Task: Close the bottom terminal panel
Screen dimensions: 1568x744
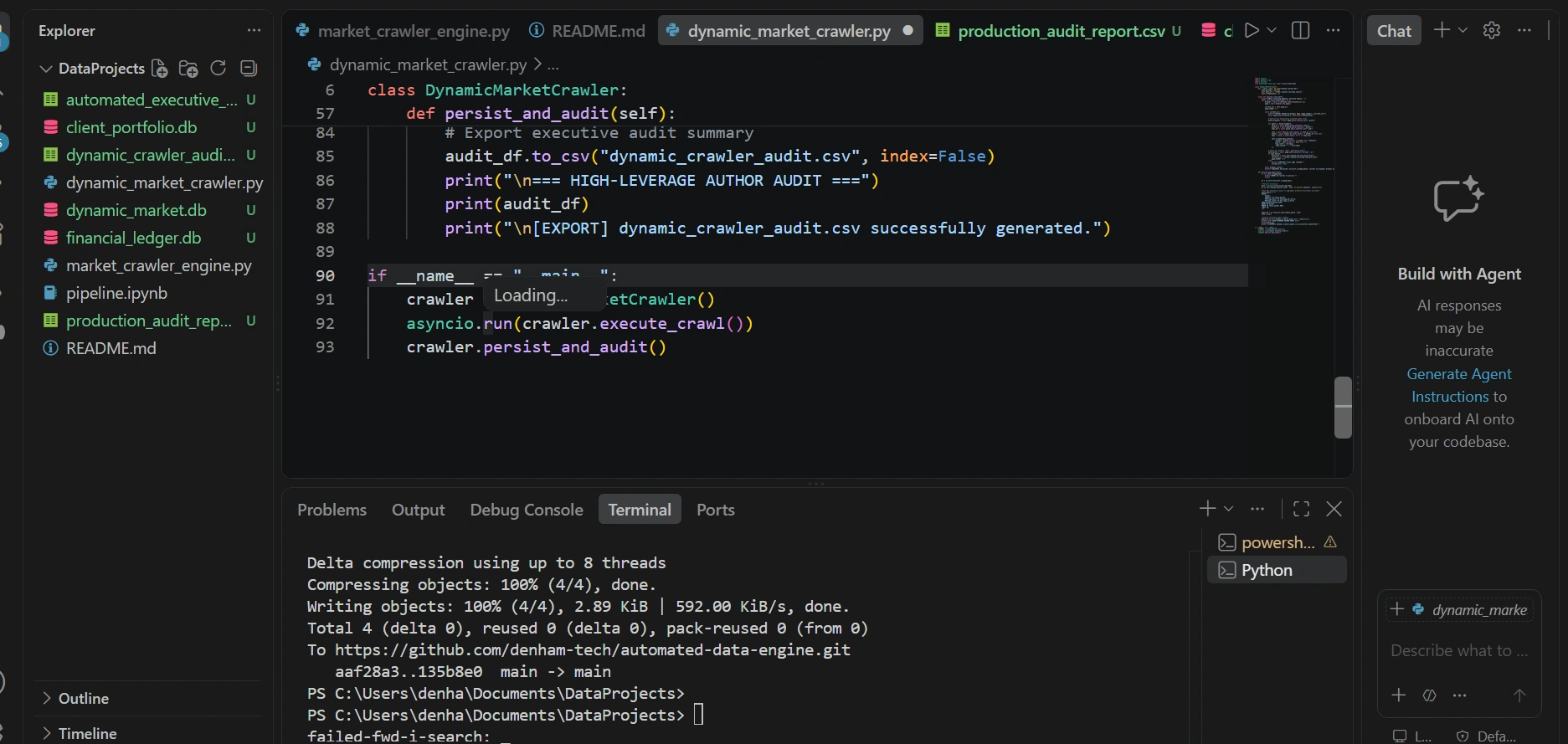Action: click(1334, 509)
